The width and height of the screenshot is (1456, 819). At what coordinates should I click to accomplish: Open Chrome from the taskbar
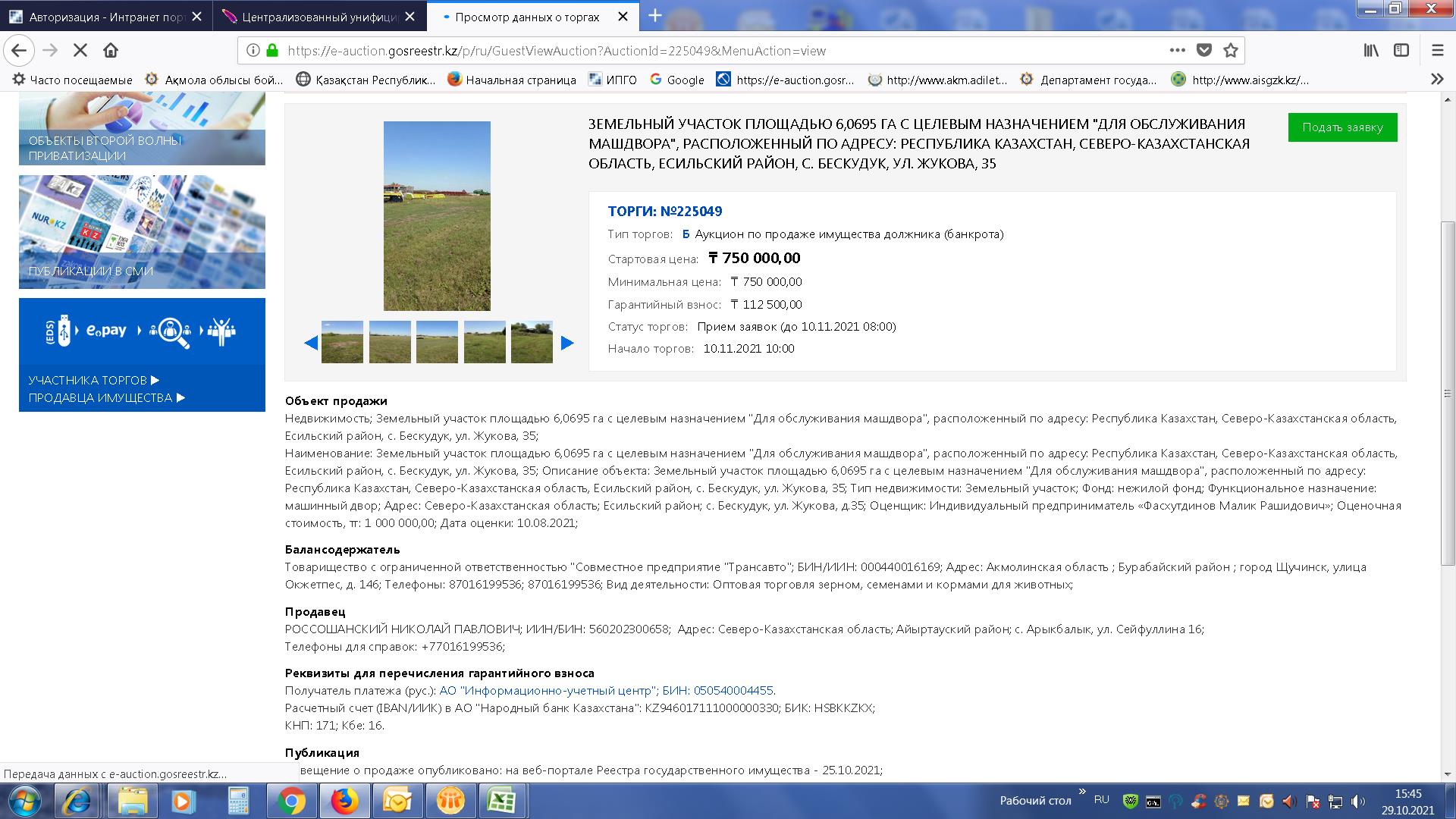point(291,801)
